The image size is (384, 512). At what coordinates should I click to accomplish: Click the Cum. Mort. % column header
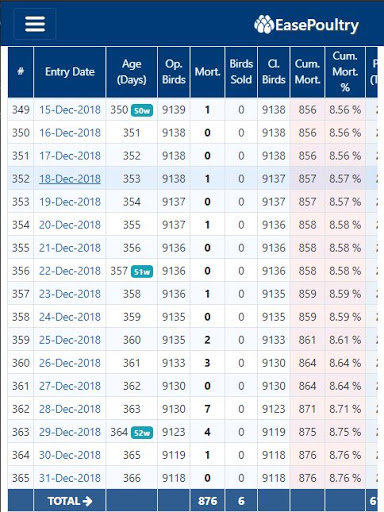click(345, 72)
